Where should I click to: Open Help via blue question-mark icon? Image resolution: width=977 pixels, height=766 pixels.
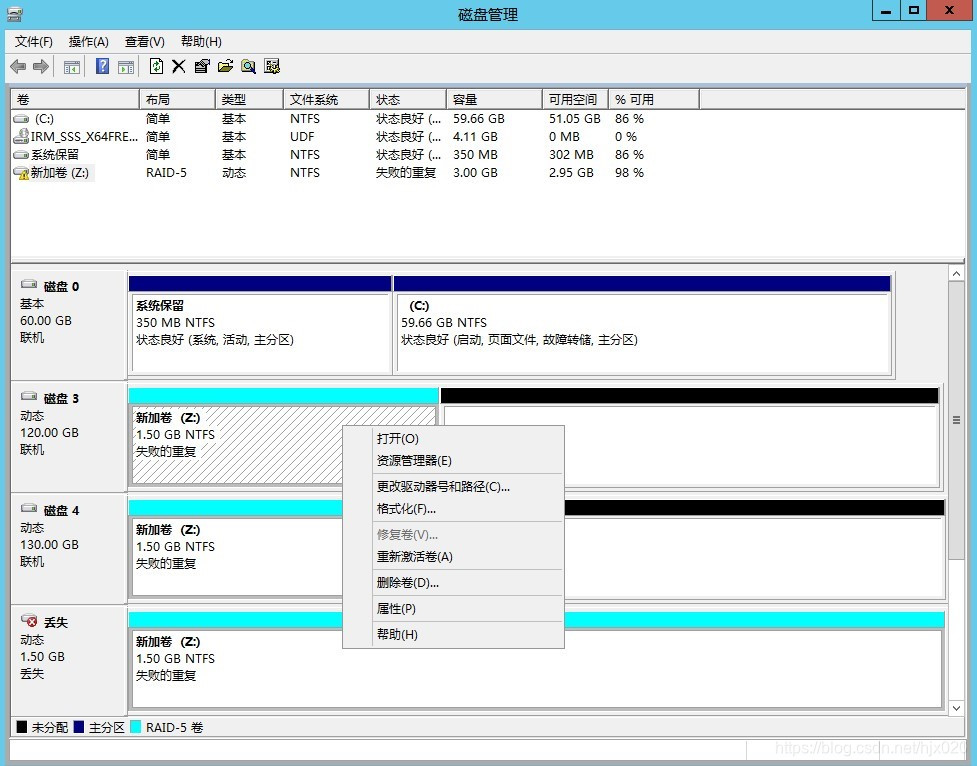[x=103, y=66]
